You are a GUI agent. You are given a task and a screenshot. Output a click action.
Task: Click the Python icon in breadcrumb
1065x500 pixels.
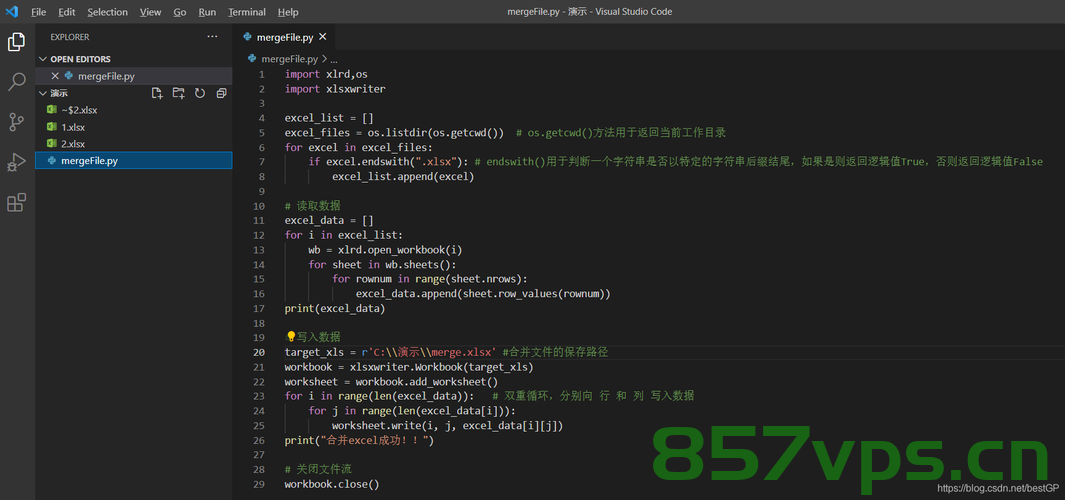click(x=252, y=58)
